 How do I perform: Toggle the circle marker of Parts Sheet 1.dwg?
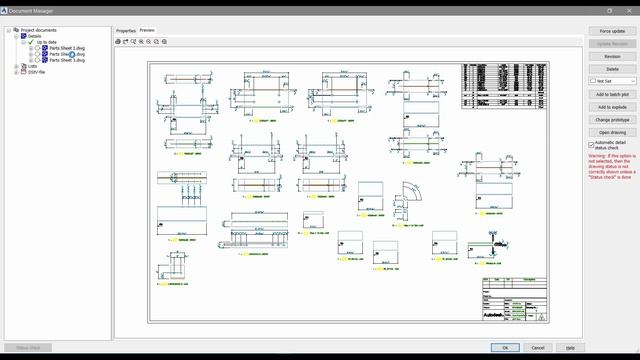pos(38,48)
